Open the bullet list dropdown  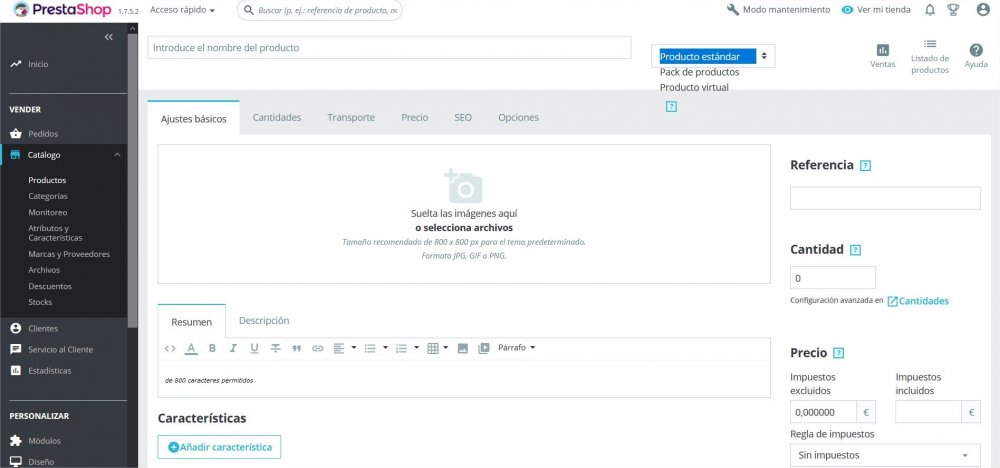[376, 348]
